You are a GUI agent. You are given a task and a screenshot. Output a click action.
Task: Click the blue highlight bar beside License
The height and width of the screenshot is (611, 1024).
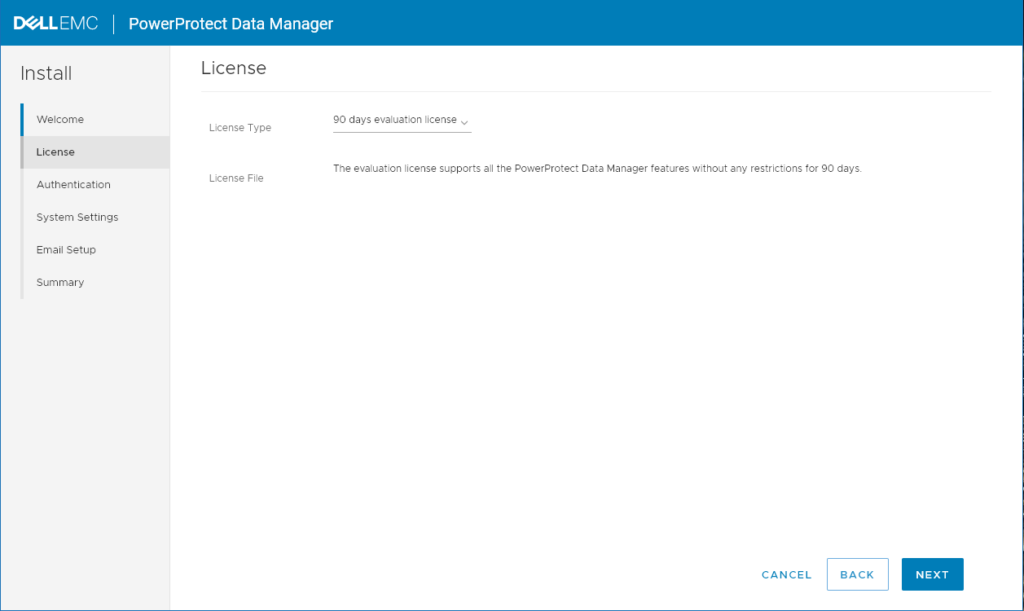[22, 151]
